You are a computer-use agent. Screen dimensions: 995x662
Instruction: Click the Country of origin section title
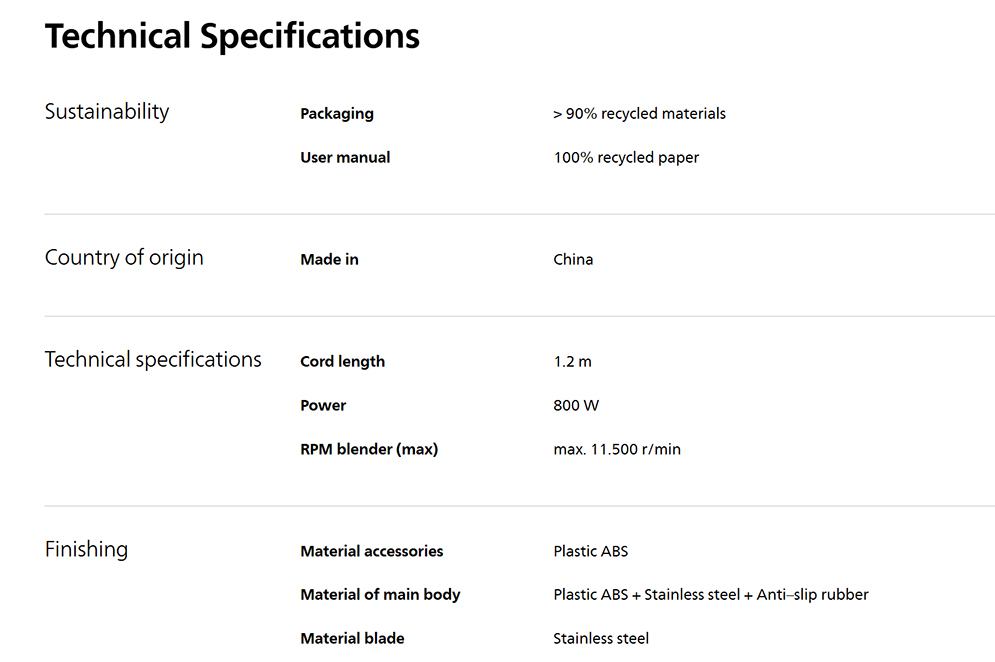tap(124, 258)
